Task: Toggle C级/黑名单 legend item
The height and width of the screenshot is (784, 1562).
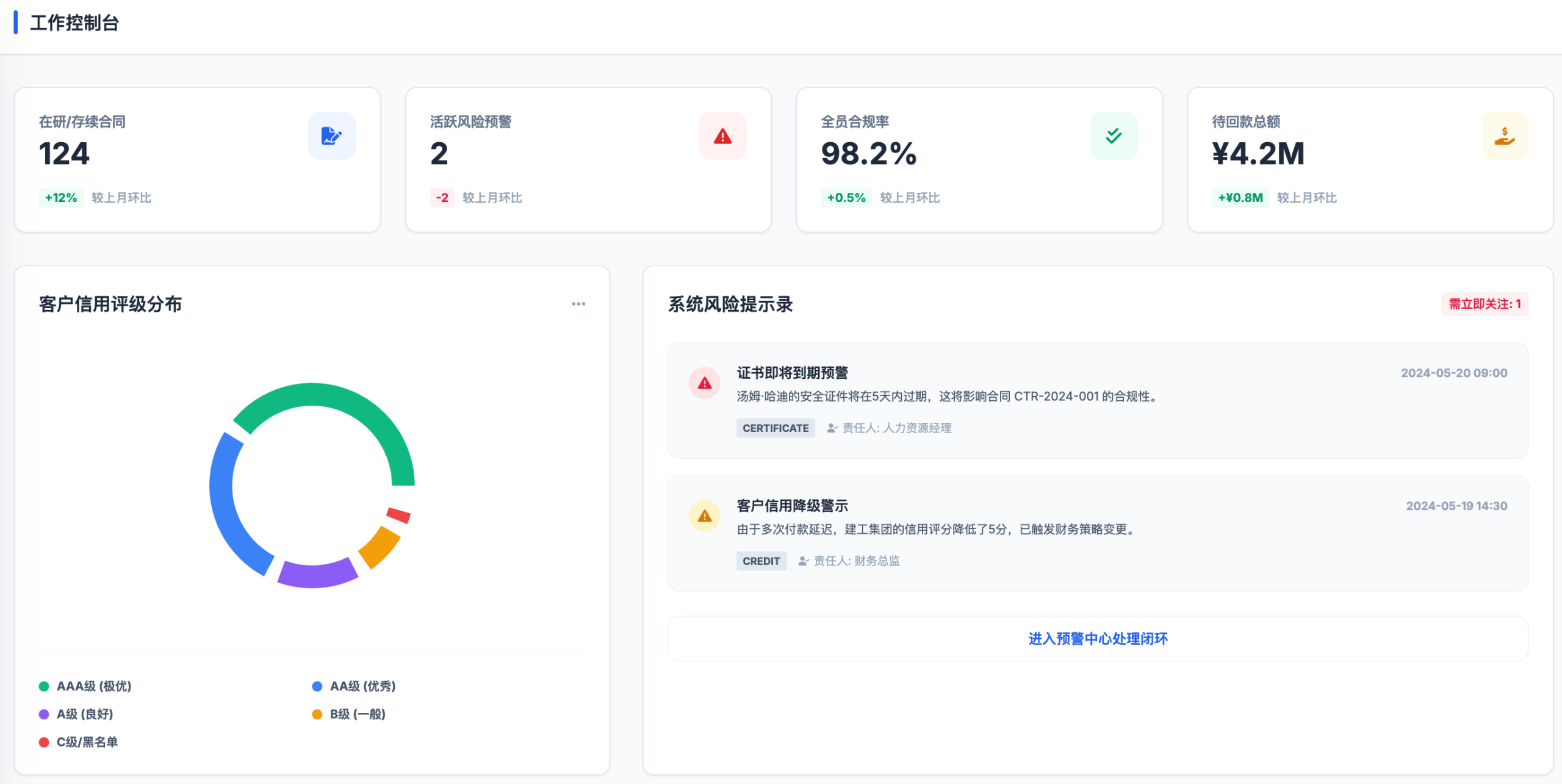Action: [x=79, y=743]
